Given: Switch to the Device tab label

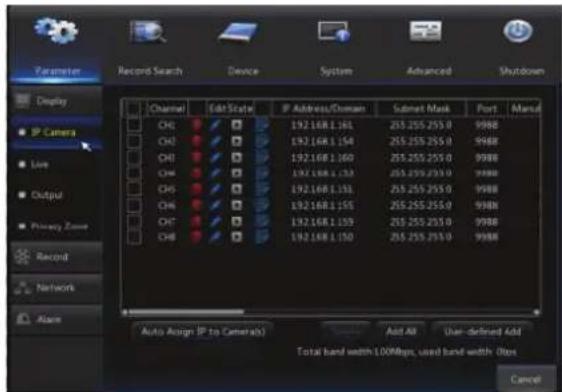Looking at the screenshot, I should [243, 71].
